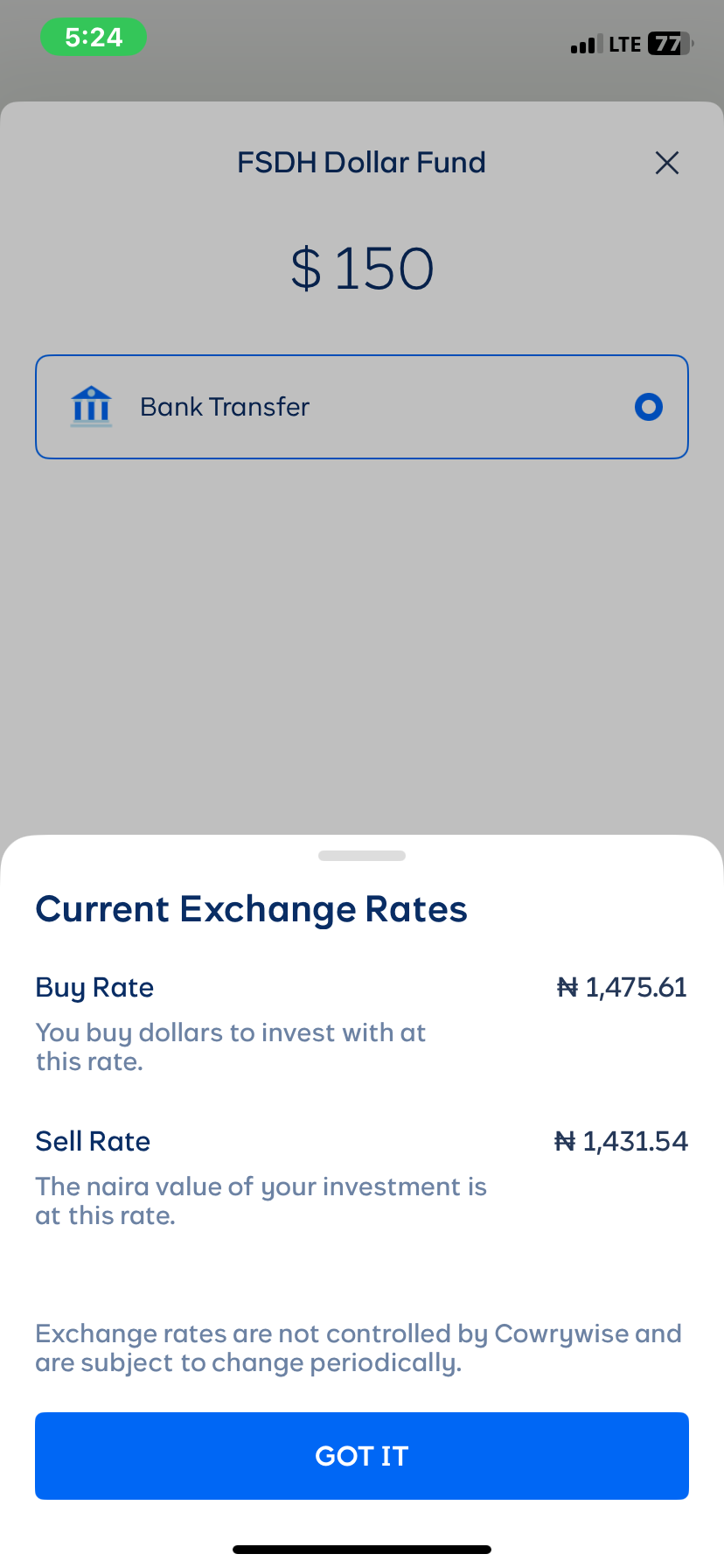Tap the blue bank building icon
Viewport: 724px width, 1568px height.
tap(91, 406)
